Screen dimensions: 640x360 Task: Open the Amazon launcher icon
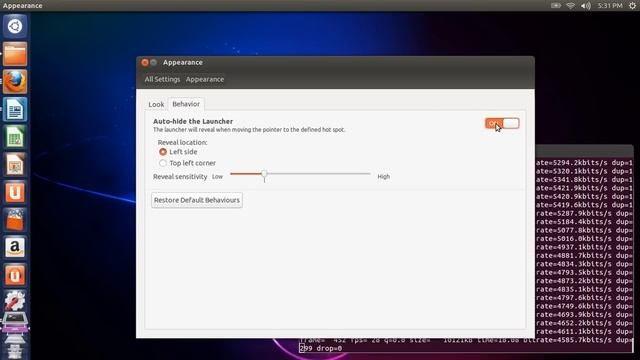15,247
